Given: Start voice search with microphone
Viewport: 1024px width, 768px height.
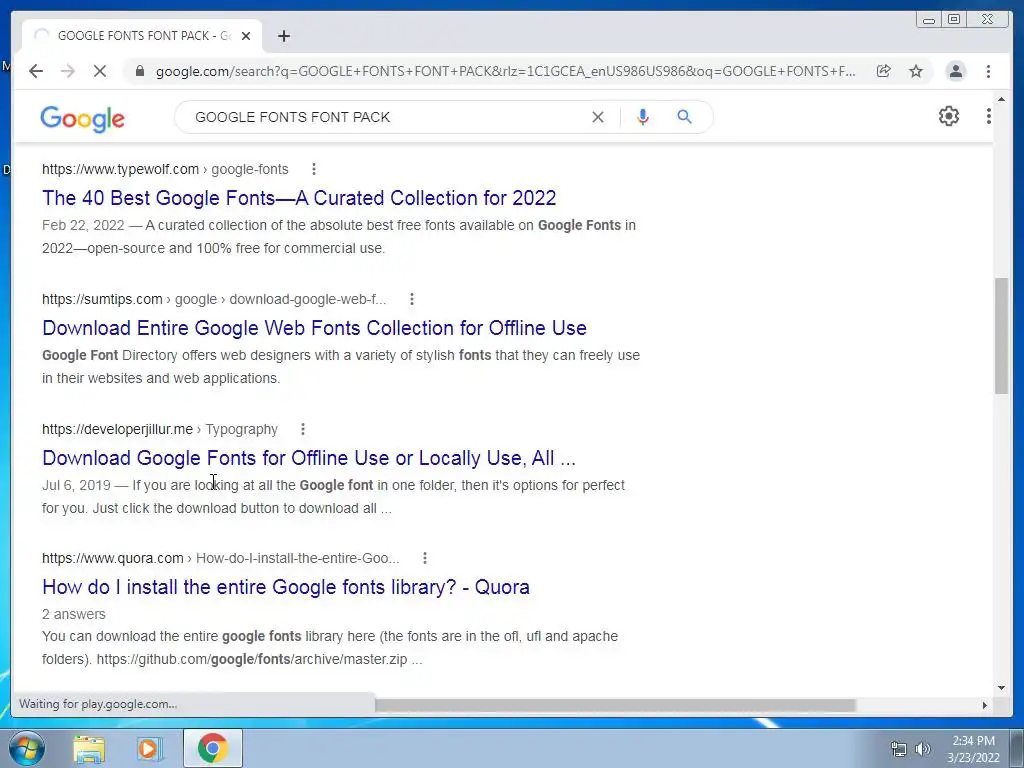Looking at the screenshot, I should 643,117.
